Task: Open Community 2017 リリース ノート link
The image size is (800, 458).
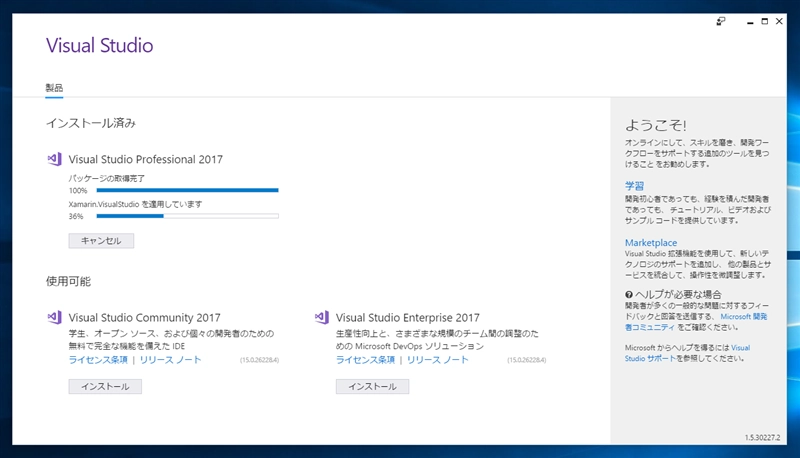Action: 170,360
